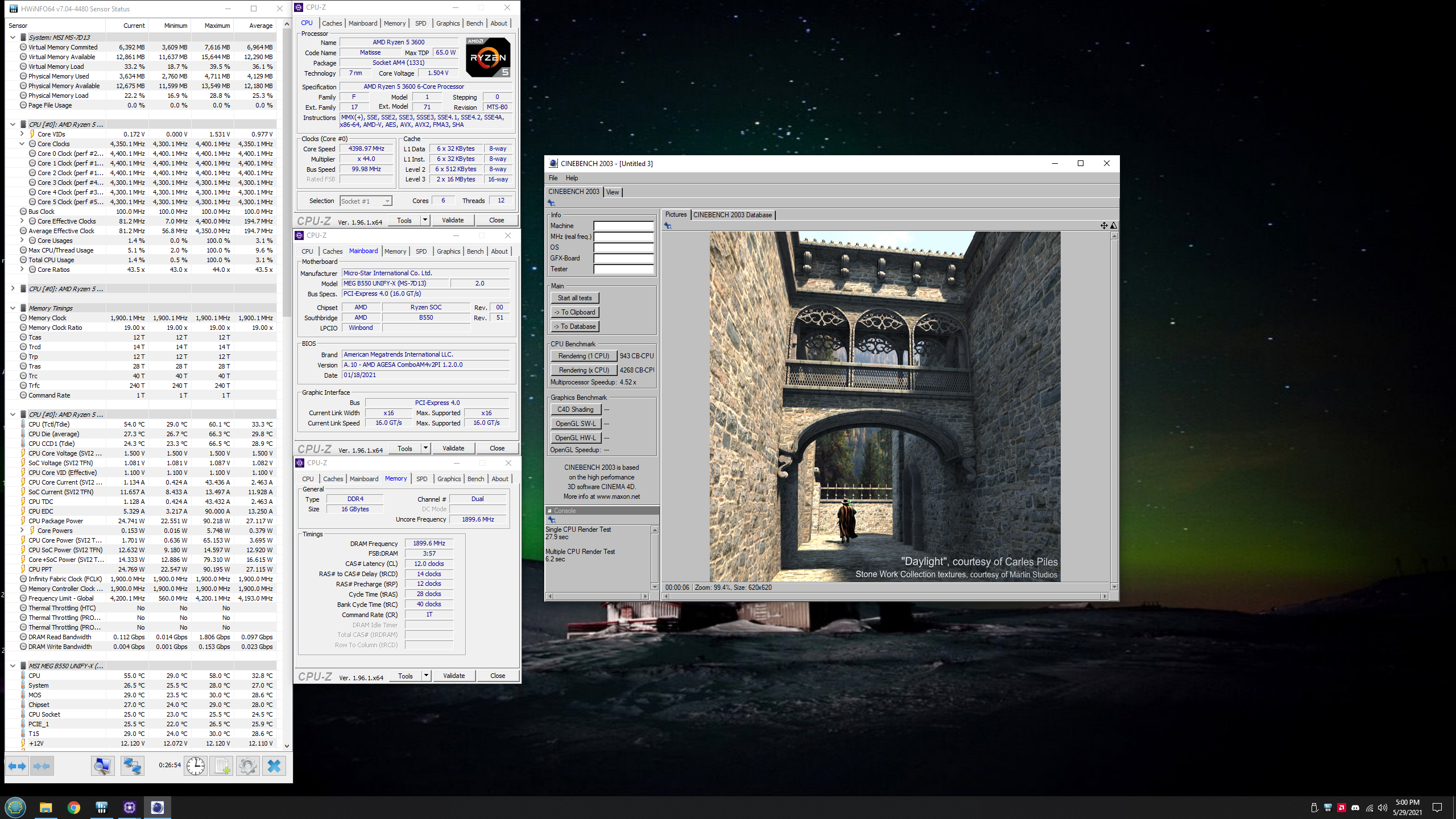The height and width of the screenshot is (819, 1456).
Task: Click To Database button in Cinebench
Action: [574, 326]
